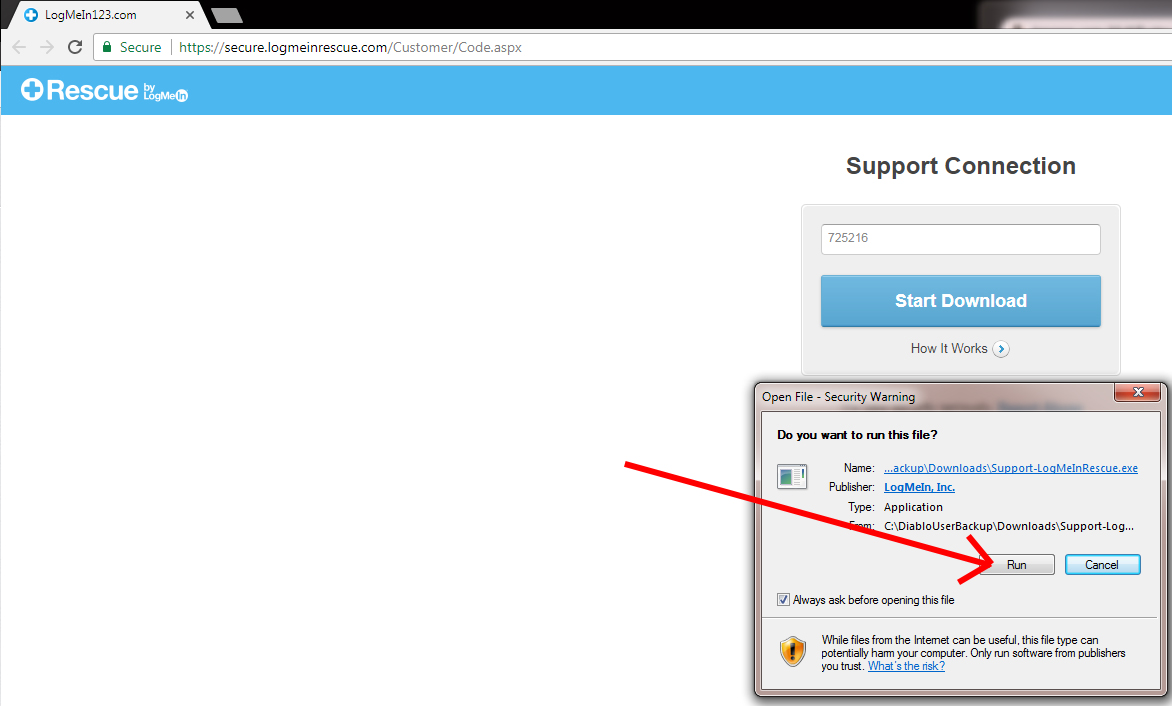Image resolution: width=1172 pixels, height=706 pixels.
Task: Click the Support-LogMeInRescue.exe file name link
Action: [1010, 468]
